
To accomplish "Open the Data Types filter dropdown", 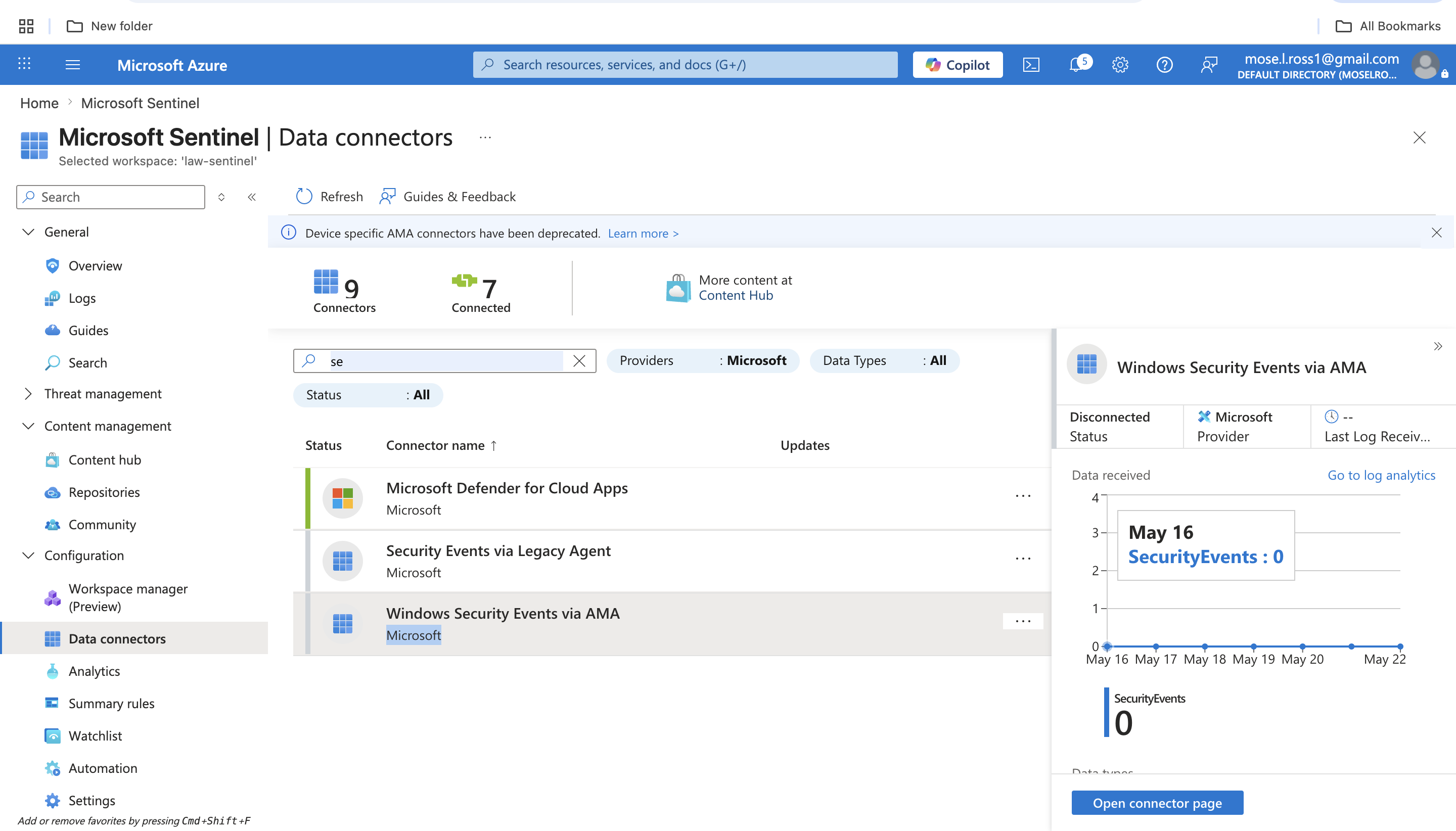I will (884, 361).
